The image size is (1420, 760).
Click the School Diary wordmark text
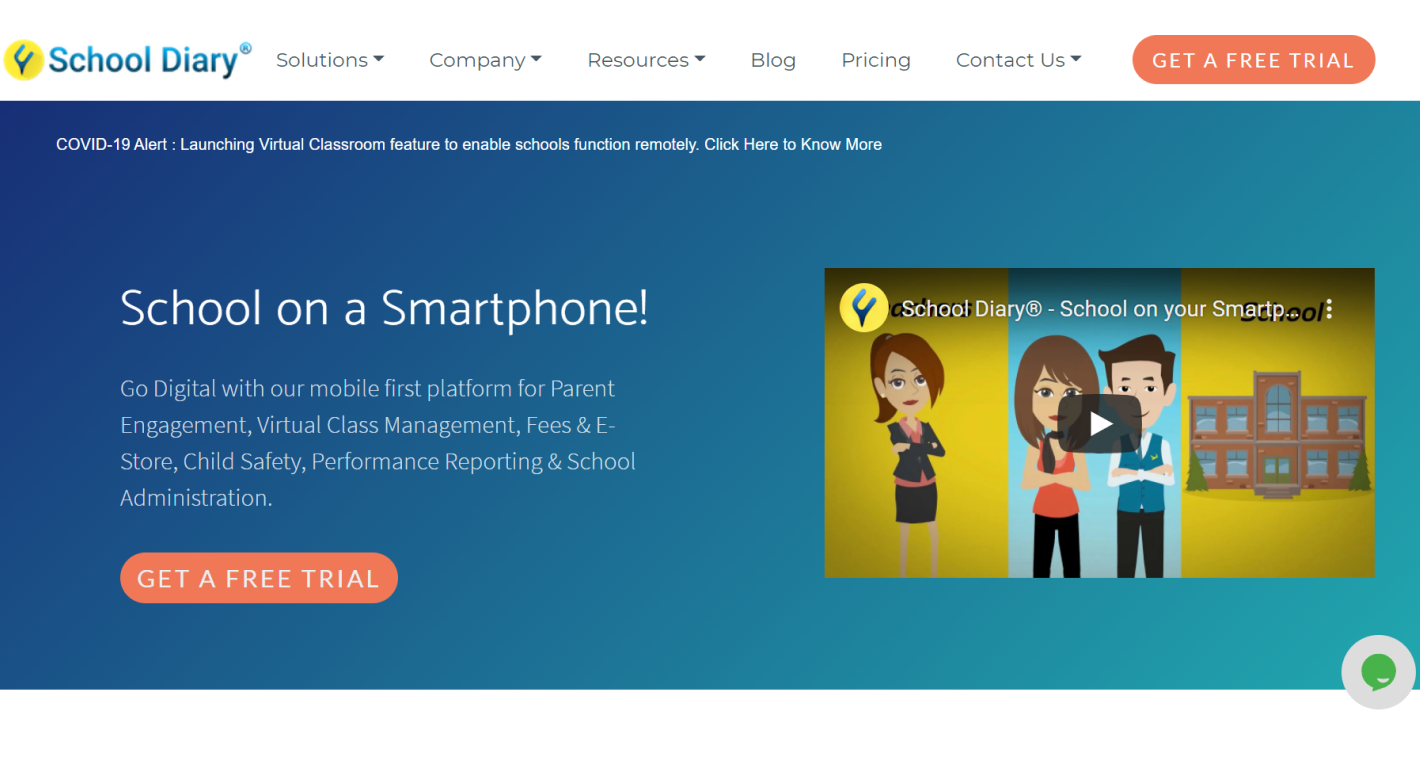[x=144, y=61]
